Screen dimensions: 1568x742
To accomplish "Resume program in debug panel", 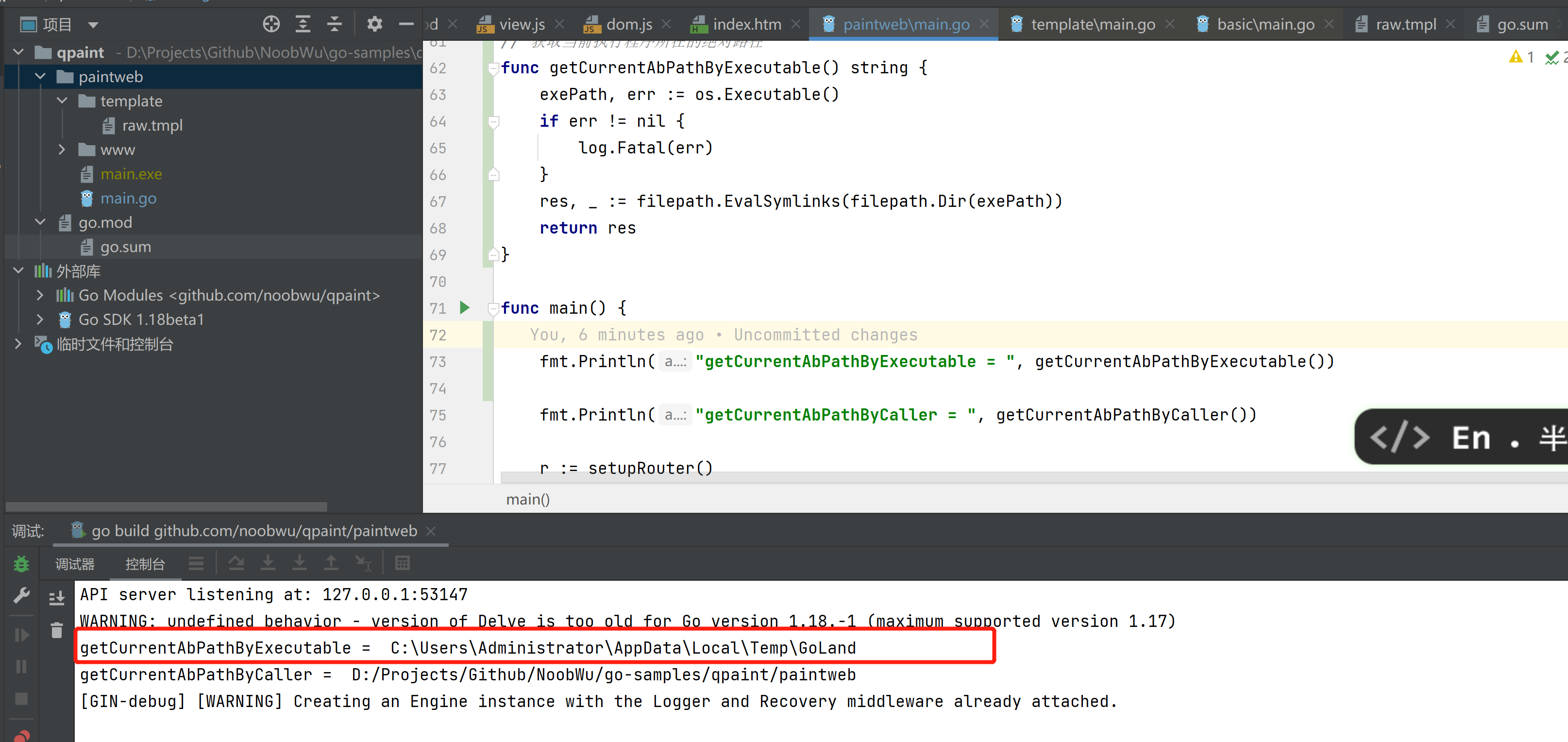I will coord(21,635).
